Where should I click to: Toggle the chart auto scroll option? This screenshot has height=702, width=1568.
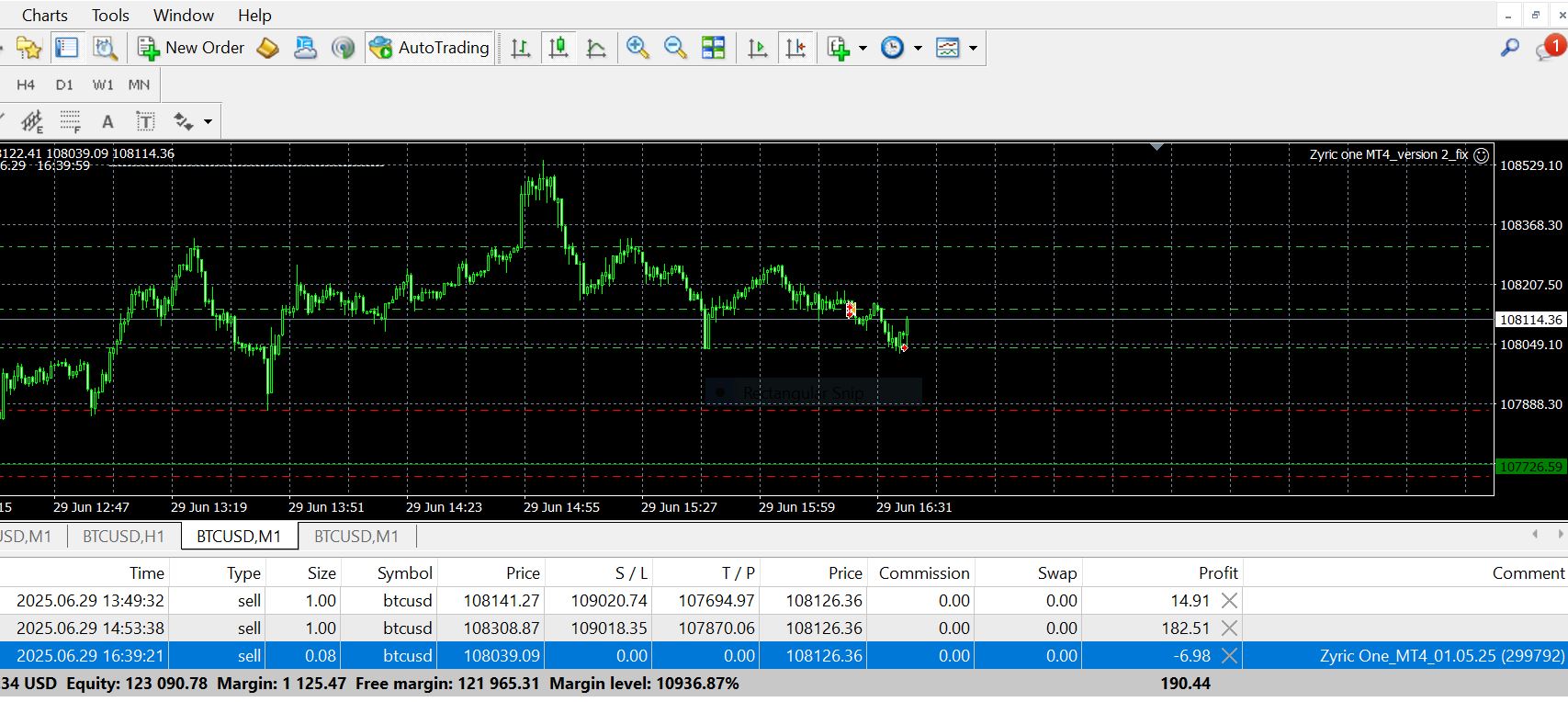757,48
